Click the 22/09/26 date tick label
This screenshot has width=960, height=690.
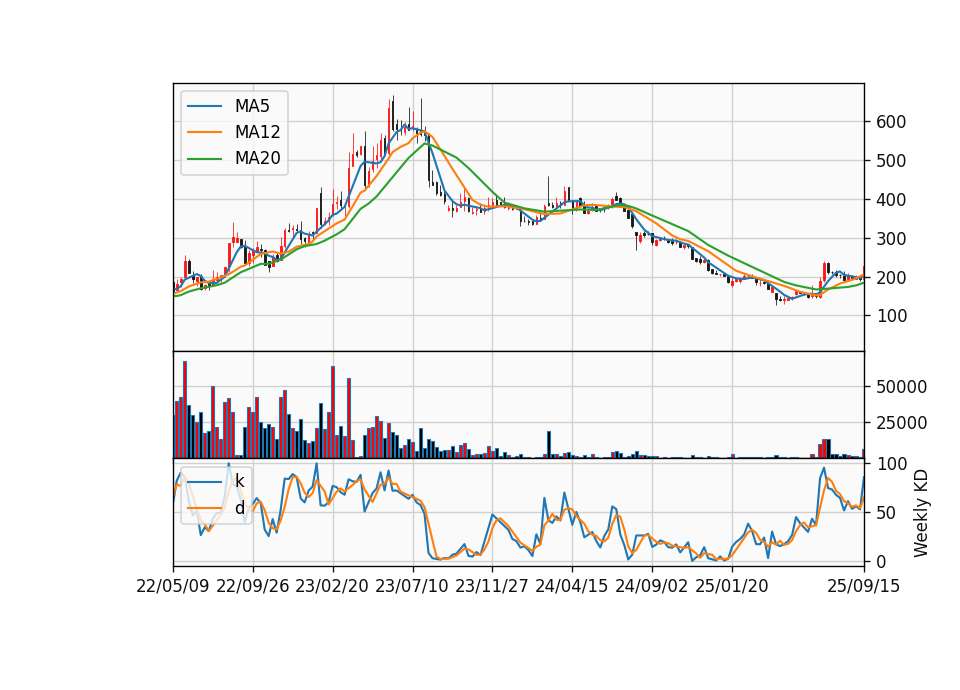[253, 586]
